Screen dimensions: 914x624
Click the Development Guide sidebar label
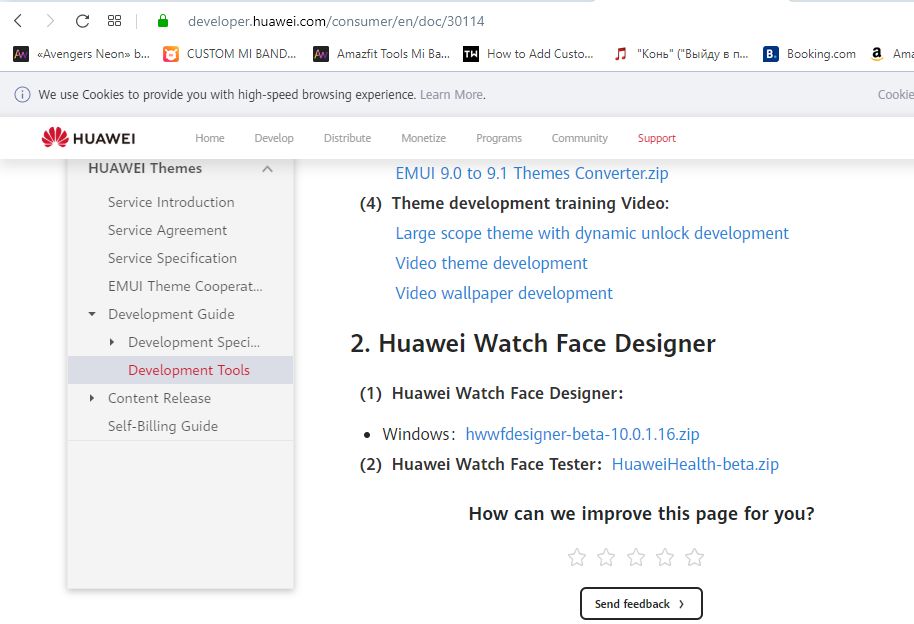pos(171,314)
